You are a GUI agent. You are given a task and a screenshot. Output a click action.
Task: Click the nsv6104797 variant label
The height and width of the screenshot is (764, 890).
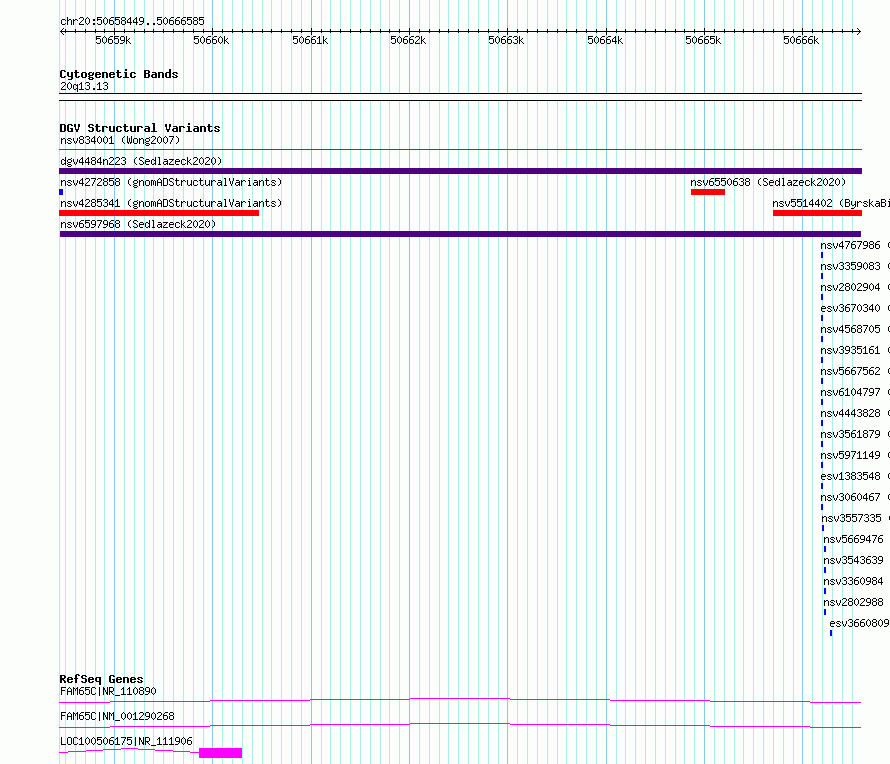click(x=855, y=392)
